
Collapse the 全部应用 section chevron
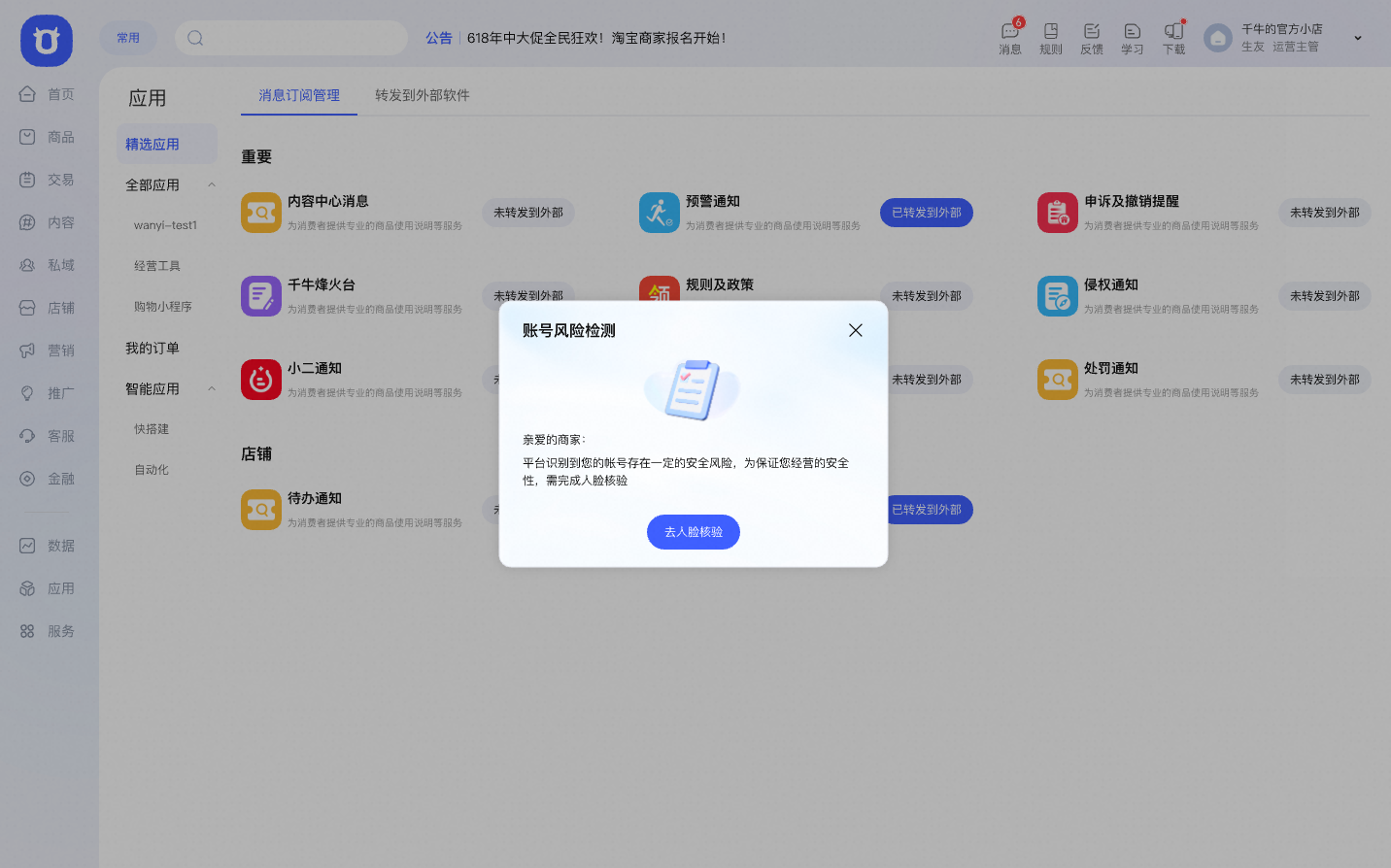[212, 185]
